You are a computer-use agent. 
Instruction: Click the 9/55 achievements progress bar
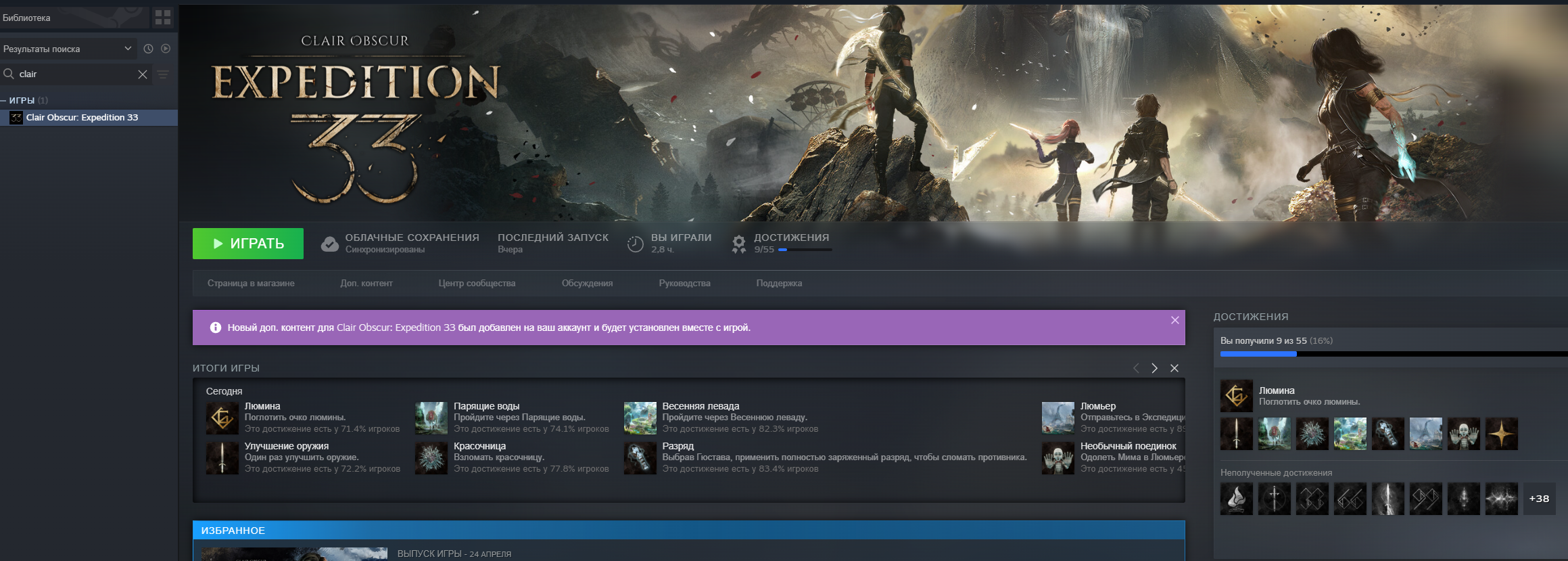805,250
